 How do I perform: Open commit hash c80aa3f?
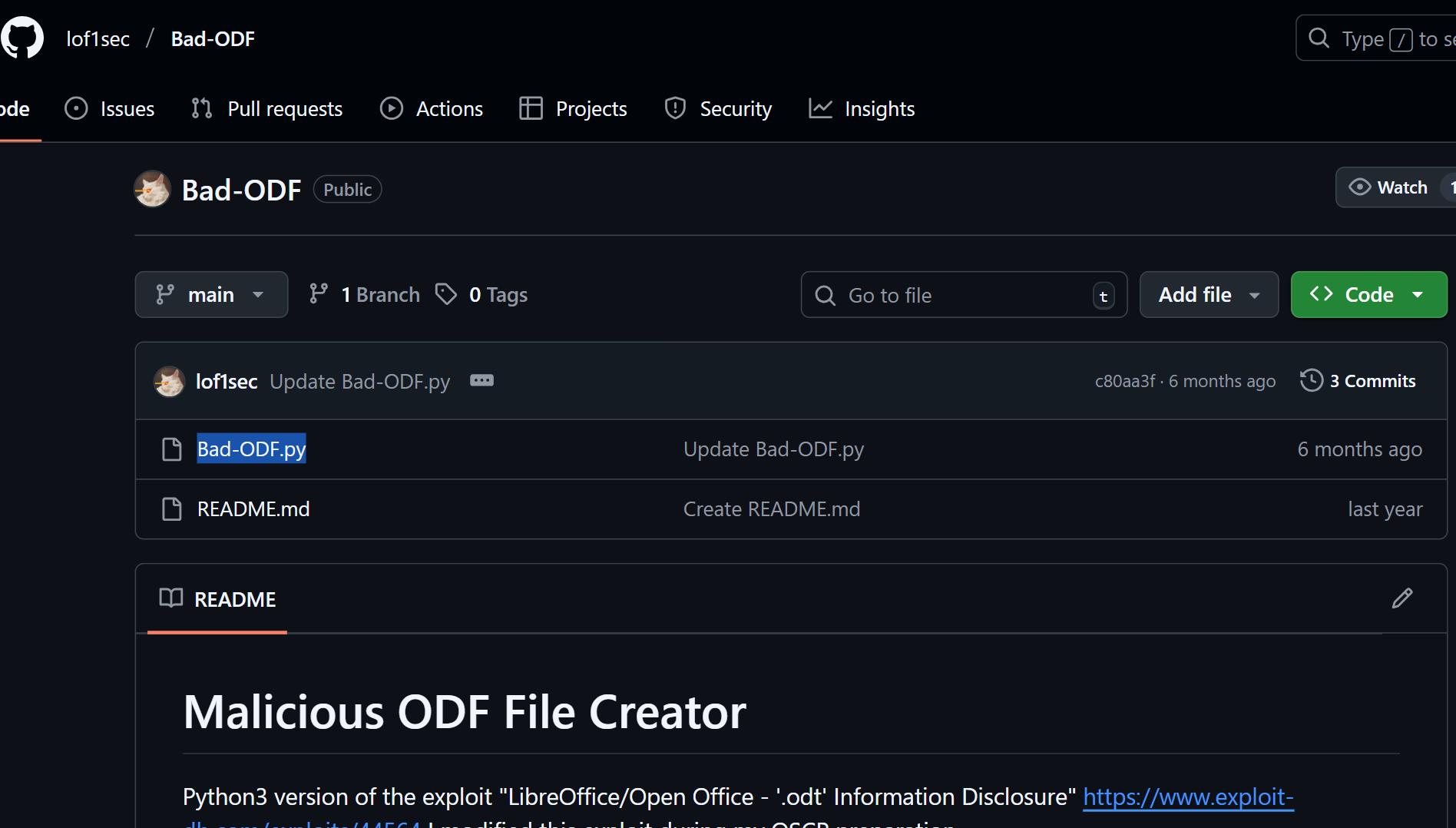coord(1125,381)
